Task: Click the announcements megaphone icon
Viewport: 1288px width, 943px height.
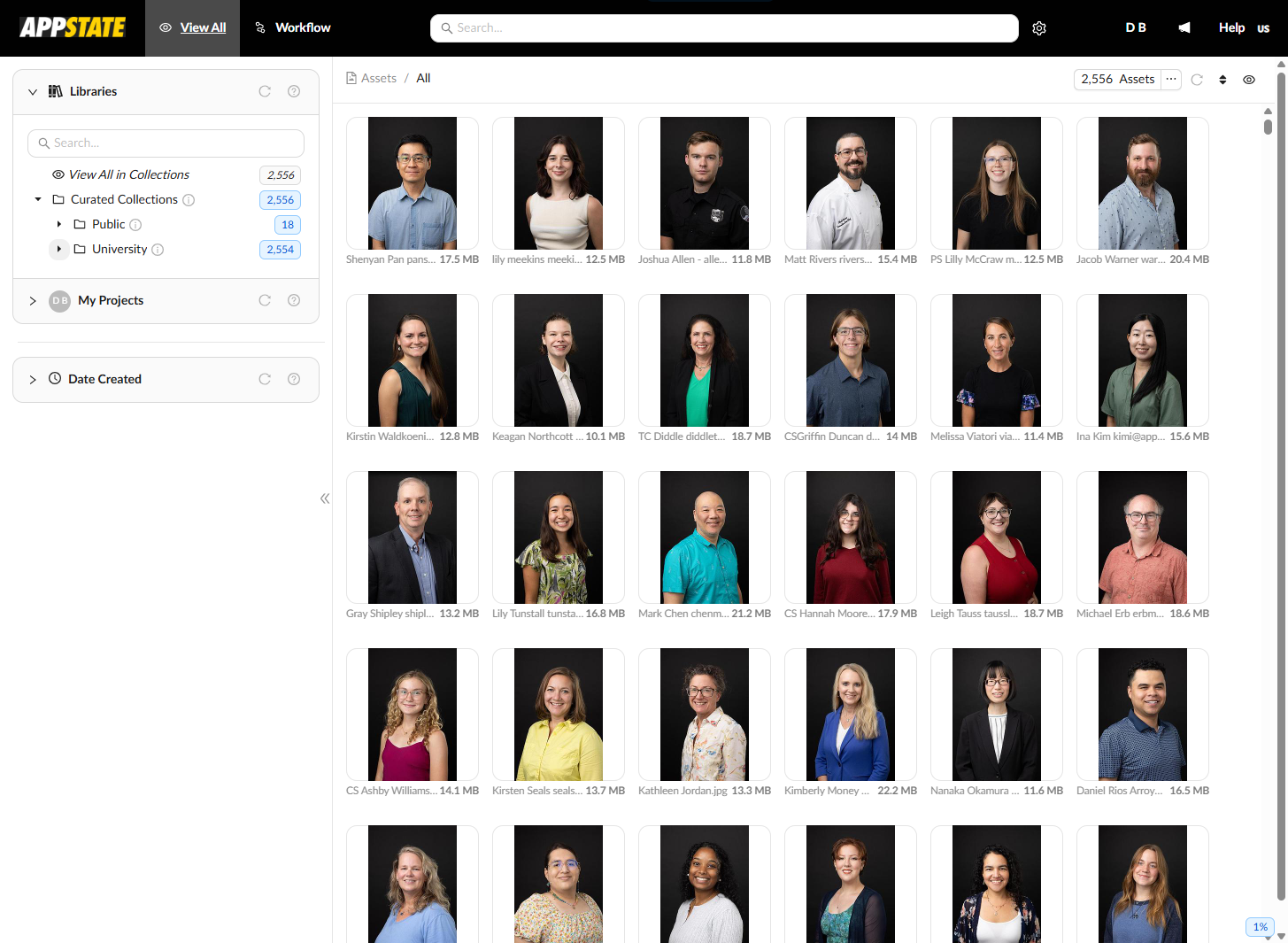Action: tap(1184, 27)
